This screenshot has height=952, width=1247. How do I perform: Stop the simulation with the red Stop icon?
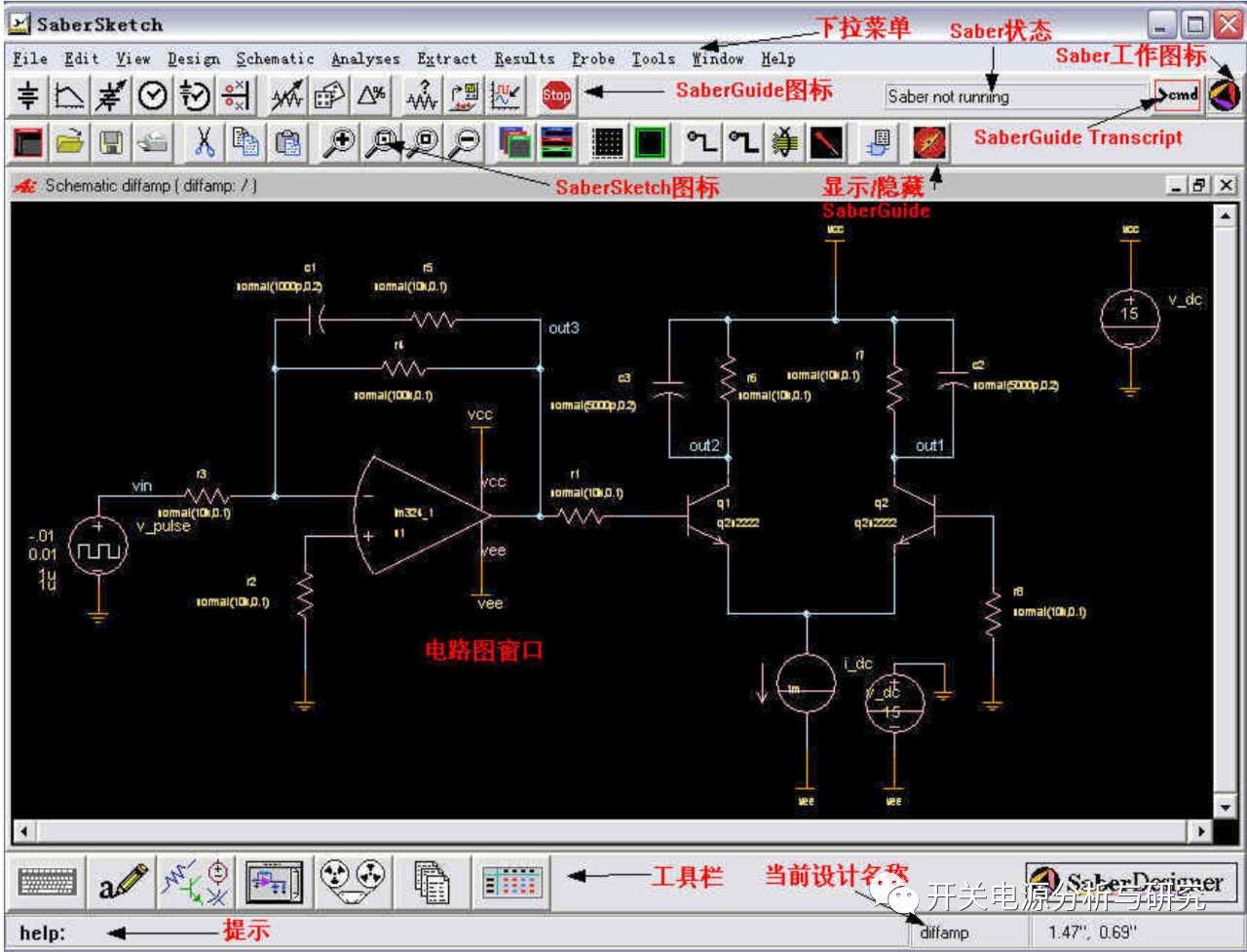(556, 95)
